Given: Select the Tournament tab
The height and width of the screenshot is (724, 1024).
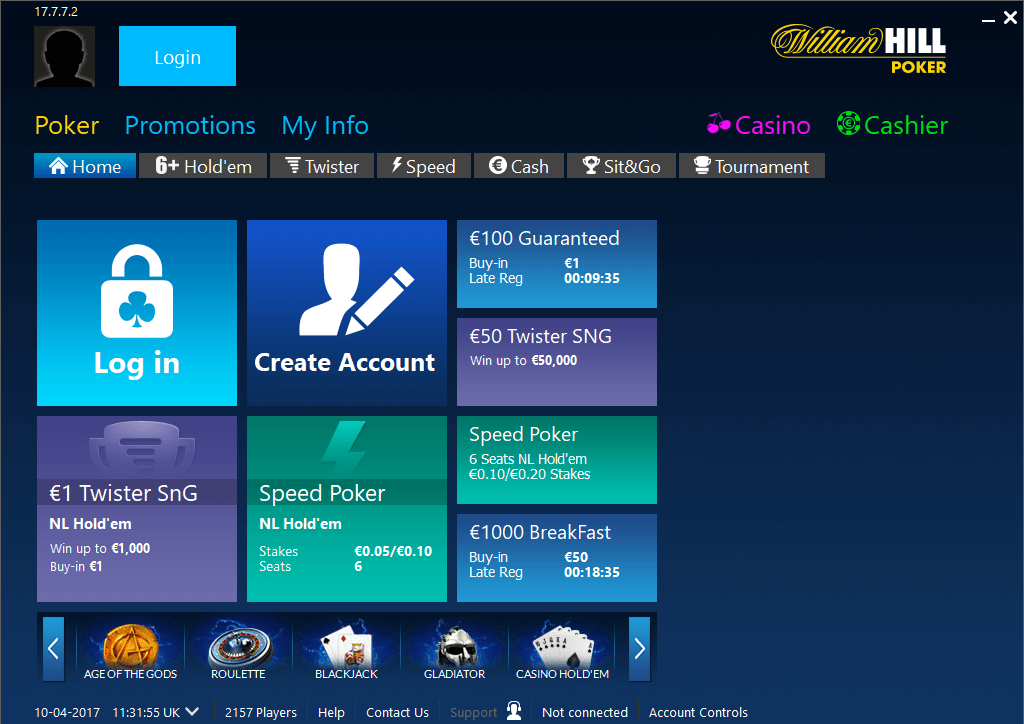Looking at the screenshot, I should coord(752,166).
